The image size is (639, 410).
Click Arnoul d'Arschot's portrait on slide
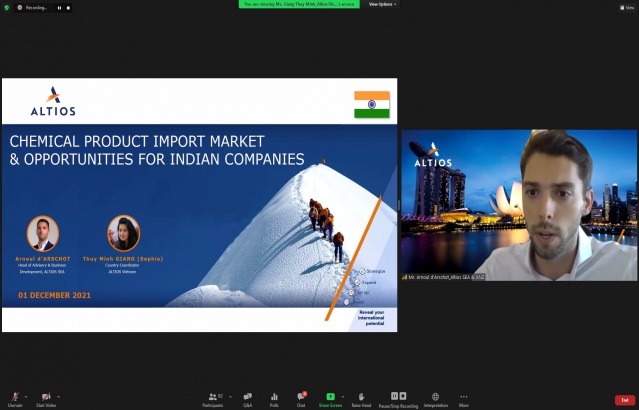click(x=43, y=233)
